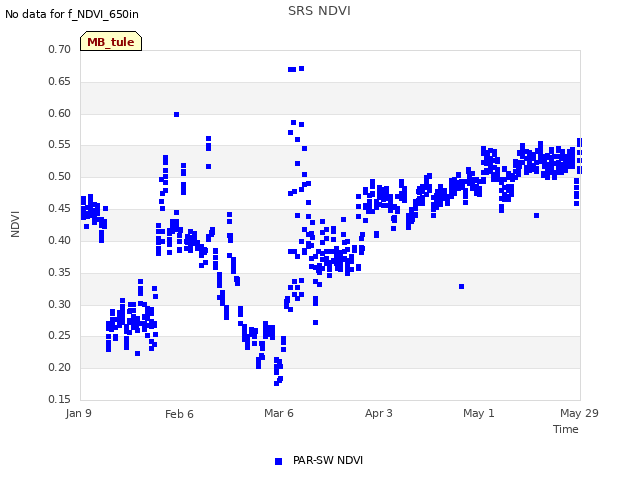Click the May 1 x-axis label
This screenshot has width=640, height=480.
pyautogui.click(x=478, y=413)
